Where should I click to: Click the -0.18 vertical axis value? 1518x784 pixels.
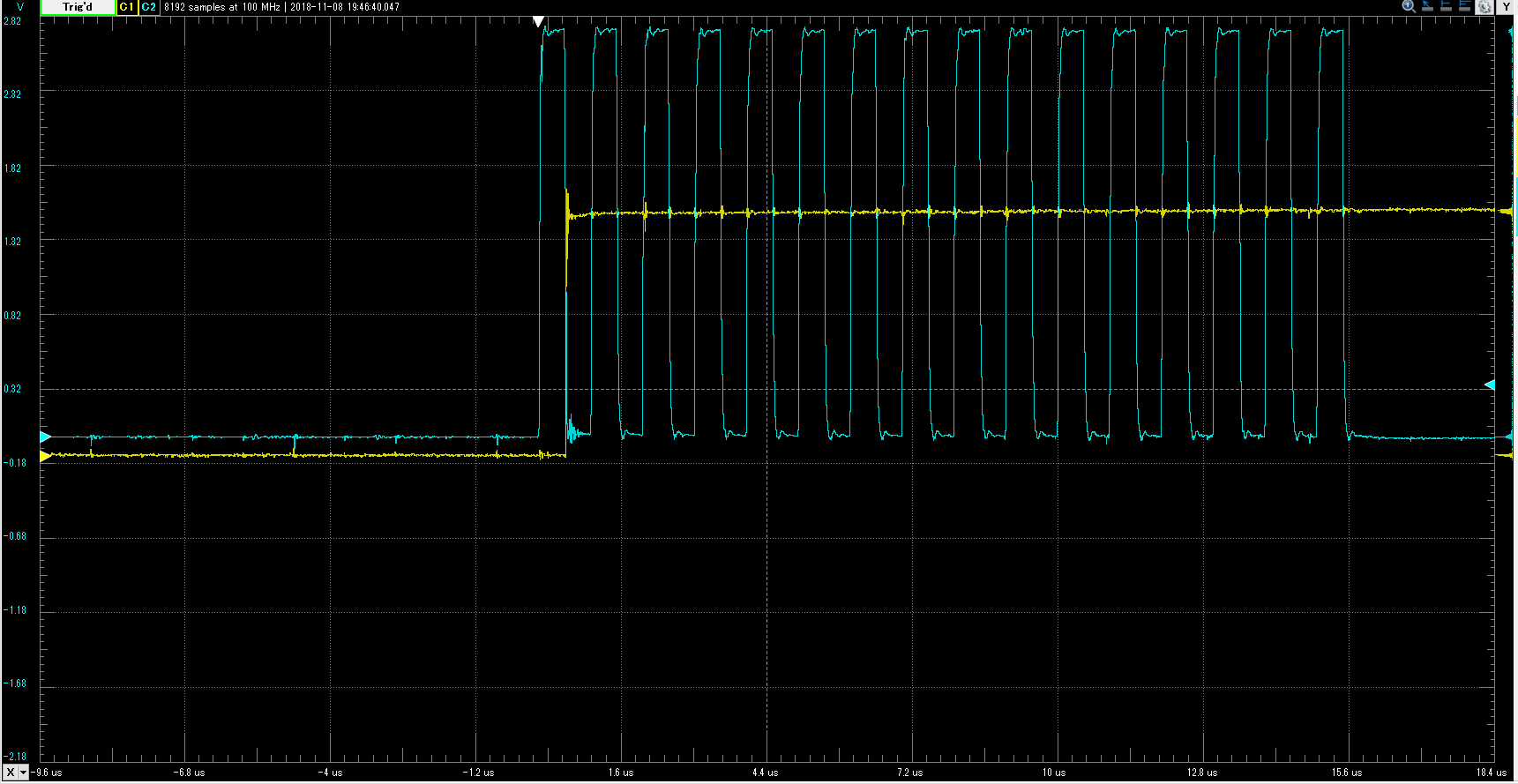pyautogui.click(x=15, y=462)
